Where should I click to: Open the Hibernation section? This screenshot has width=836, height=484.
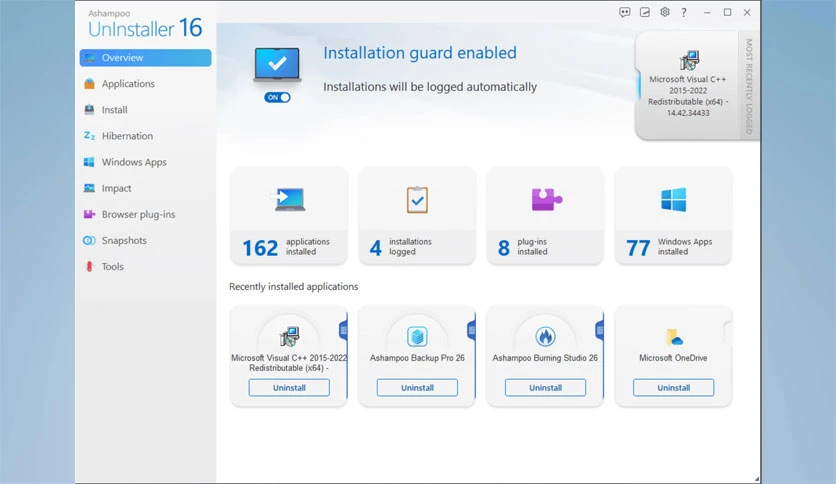[x=127, y=136]
